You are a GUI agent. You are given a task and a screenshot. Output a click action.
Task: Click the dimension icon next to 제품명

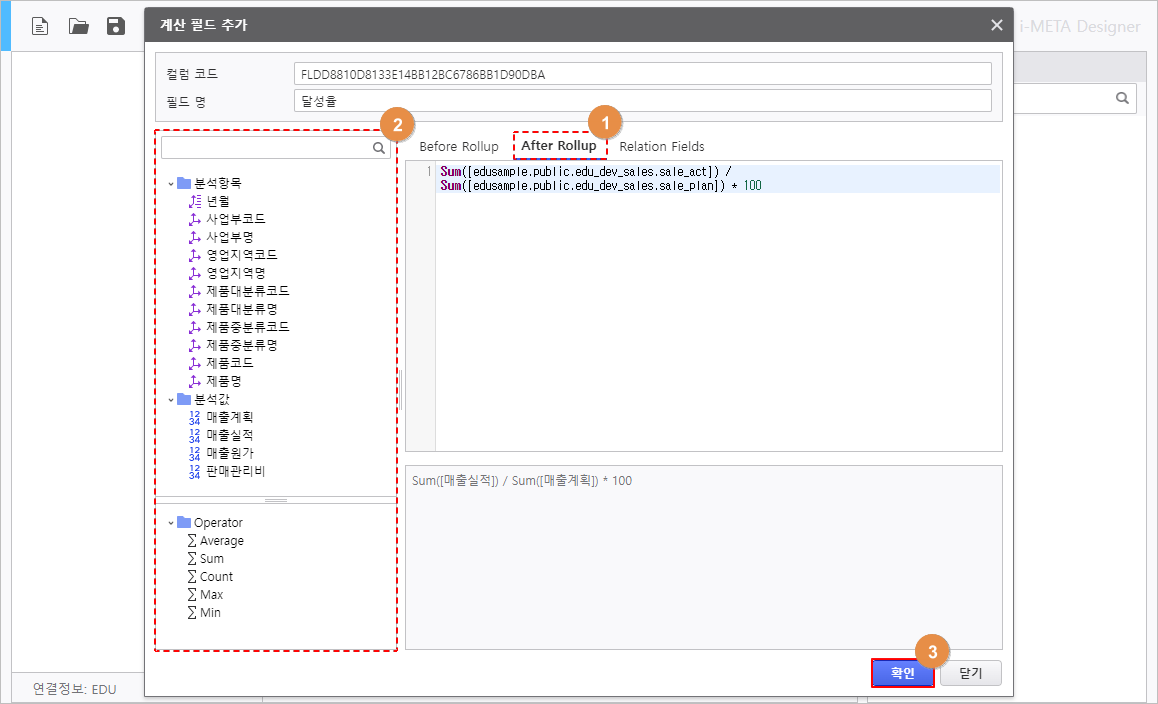pyautogui.click(x=195, y=381)
